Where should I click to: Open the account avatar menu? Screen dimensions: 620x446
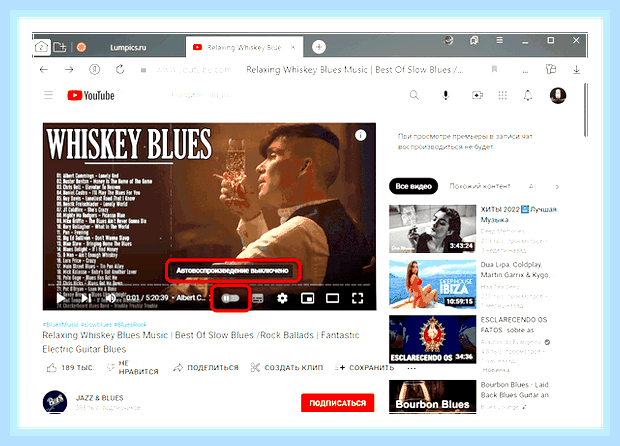[x=558, y=95]
